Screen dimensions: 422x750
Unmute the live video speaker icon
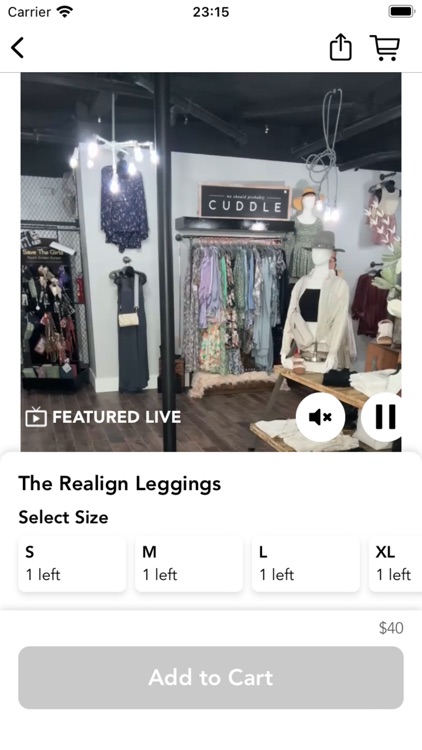click(x=320, y=417)
